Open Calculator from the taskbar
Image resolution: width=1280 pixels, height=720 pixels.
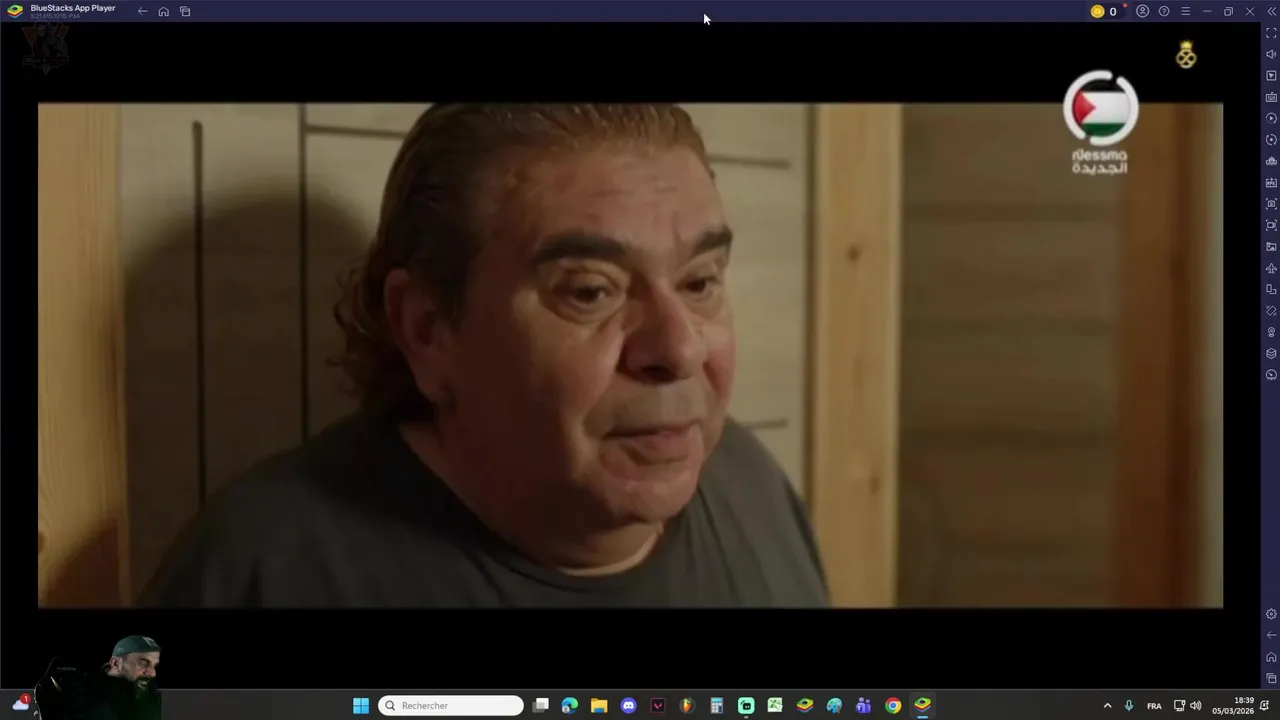716,706
